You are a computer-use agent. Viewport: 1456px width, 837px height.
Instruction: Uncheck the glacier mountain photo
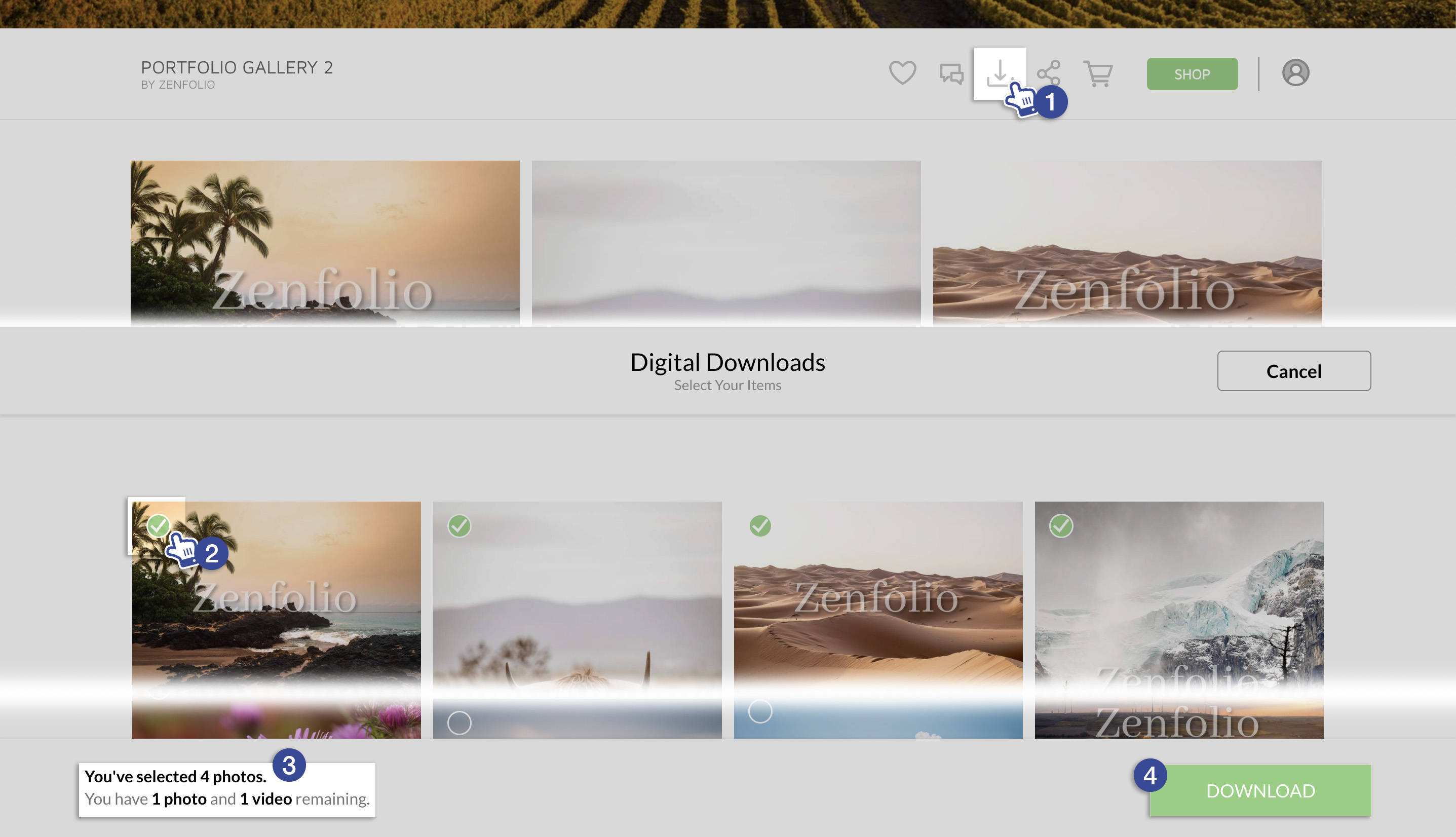(1061, 526)
